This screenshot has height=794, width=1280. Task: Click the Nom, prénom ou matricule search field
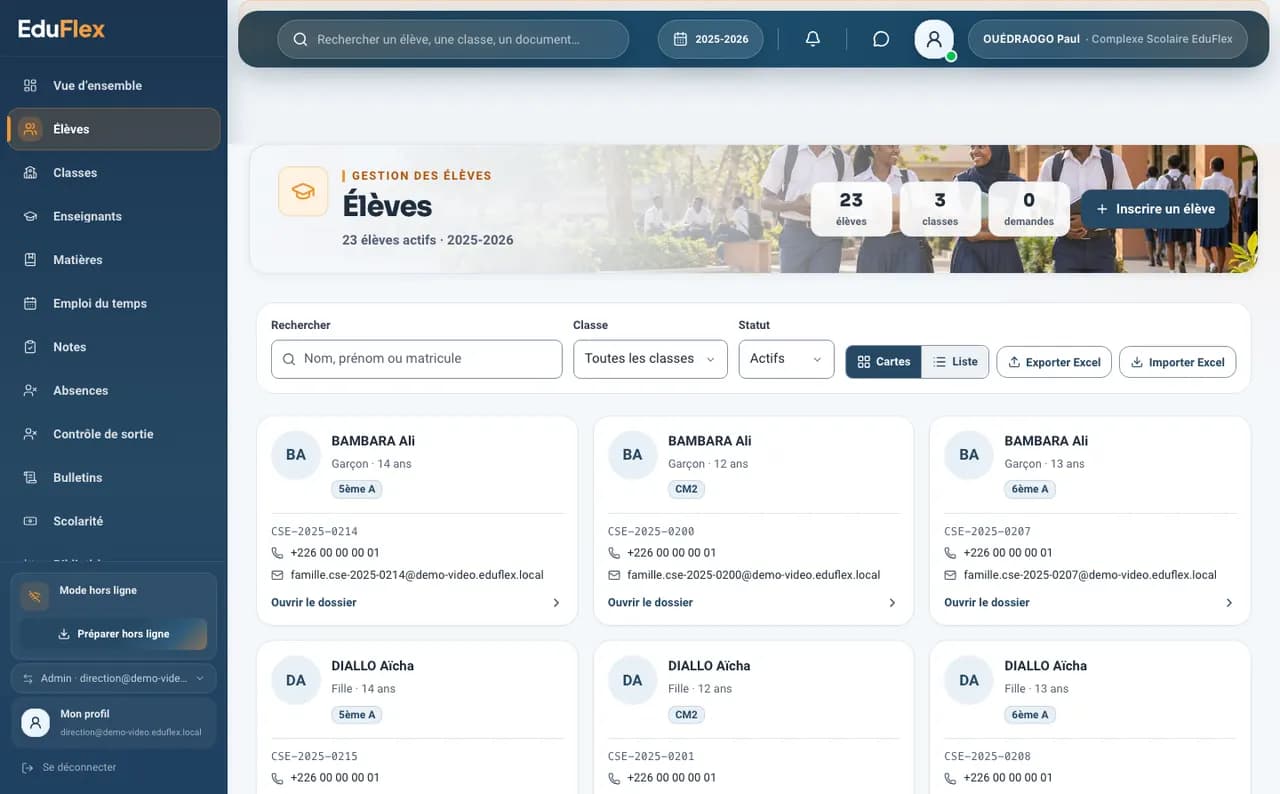pos(417,359)
